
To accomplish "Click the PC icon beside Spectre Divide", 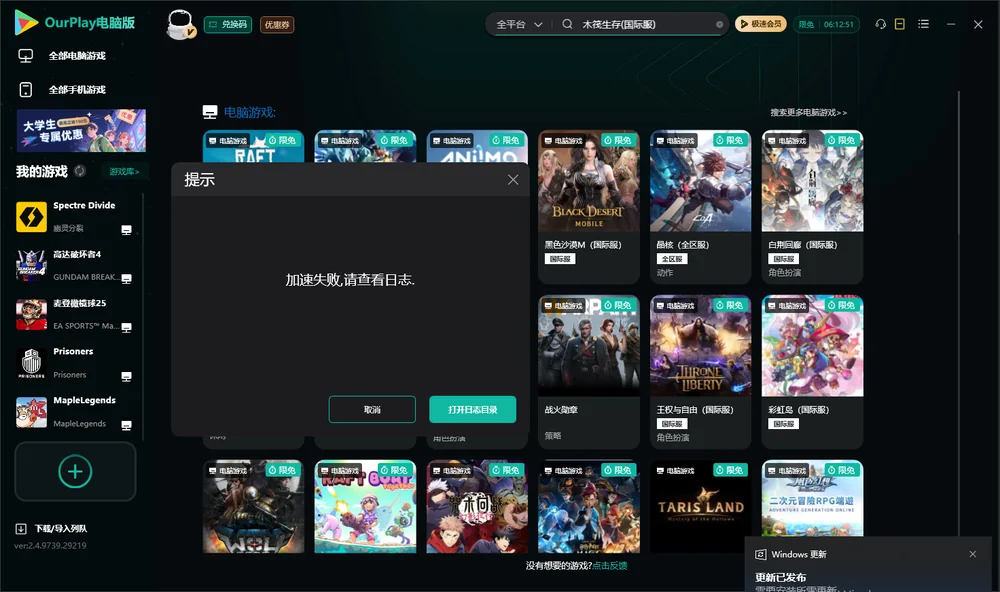I will pos(126,230).
